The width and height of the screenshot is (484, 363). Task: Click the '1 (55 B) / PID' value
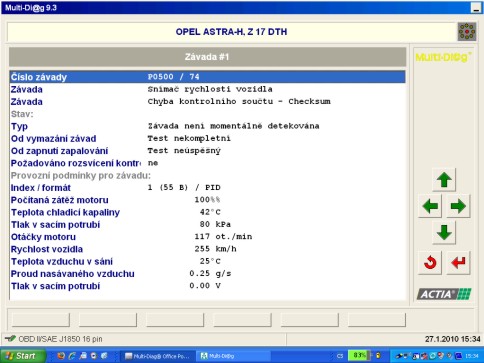click(184, 188)
